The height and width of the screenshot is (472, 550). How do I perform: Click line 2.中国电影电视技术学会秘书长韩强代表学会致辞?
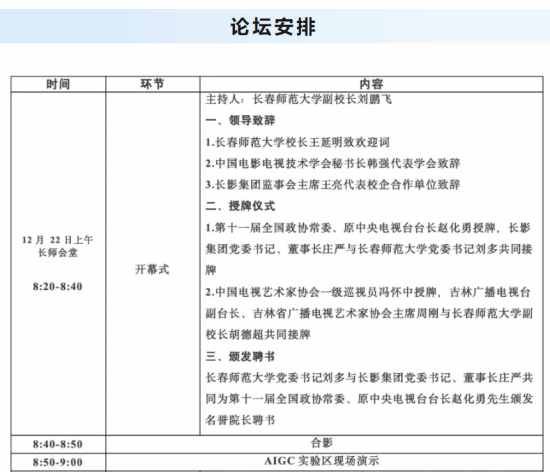(333, 163)
